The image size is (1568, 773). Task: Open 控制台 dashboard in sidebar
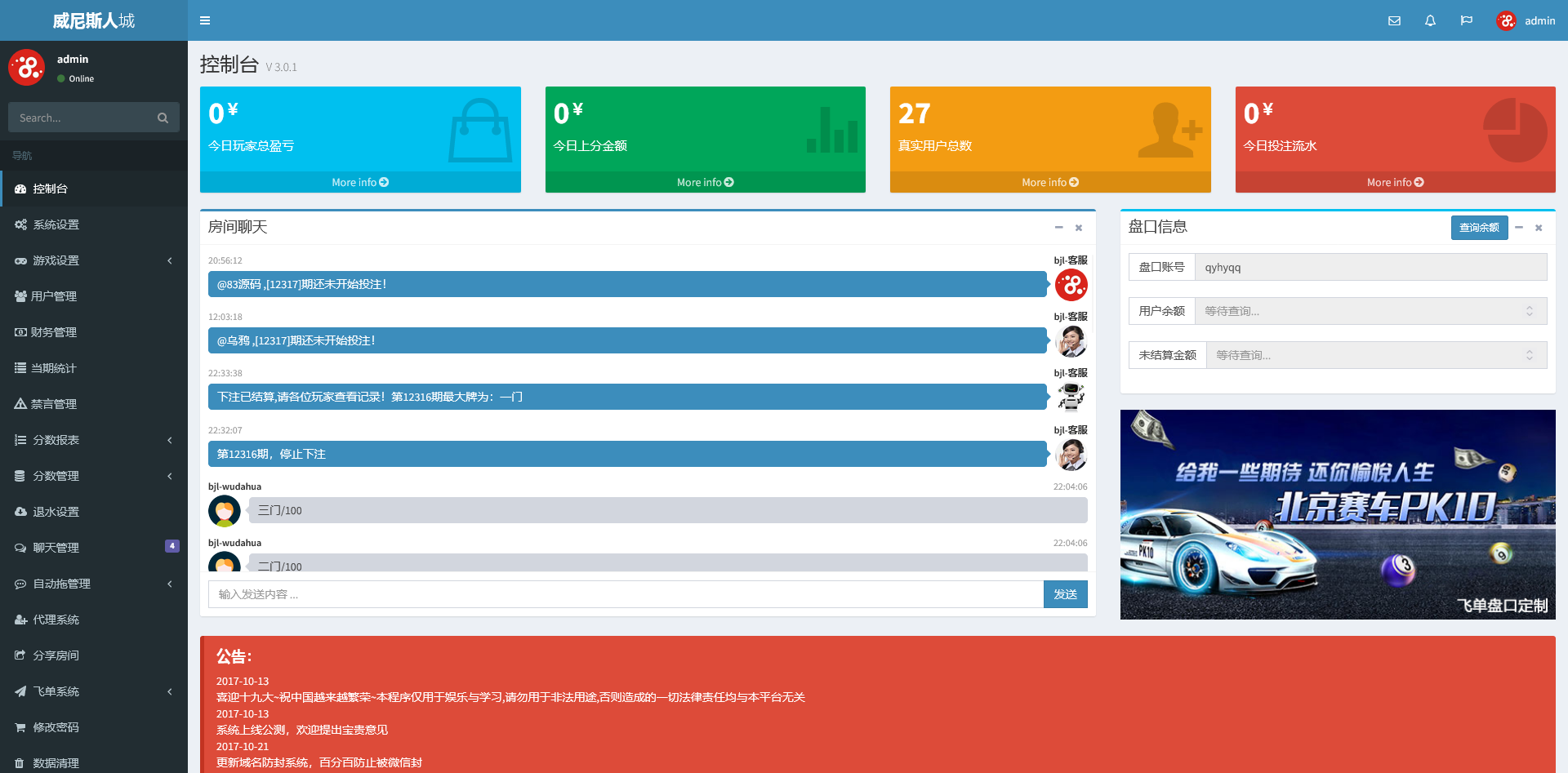click(x=94, y=189)
